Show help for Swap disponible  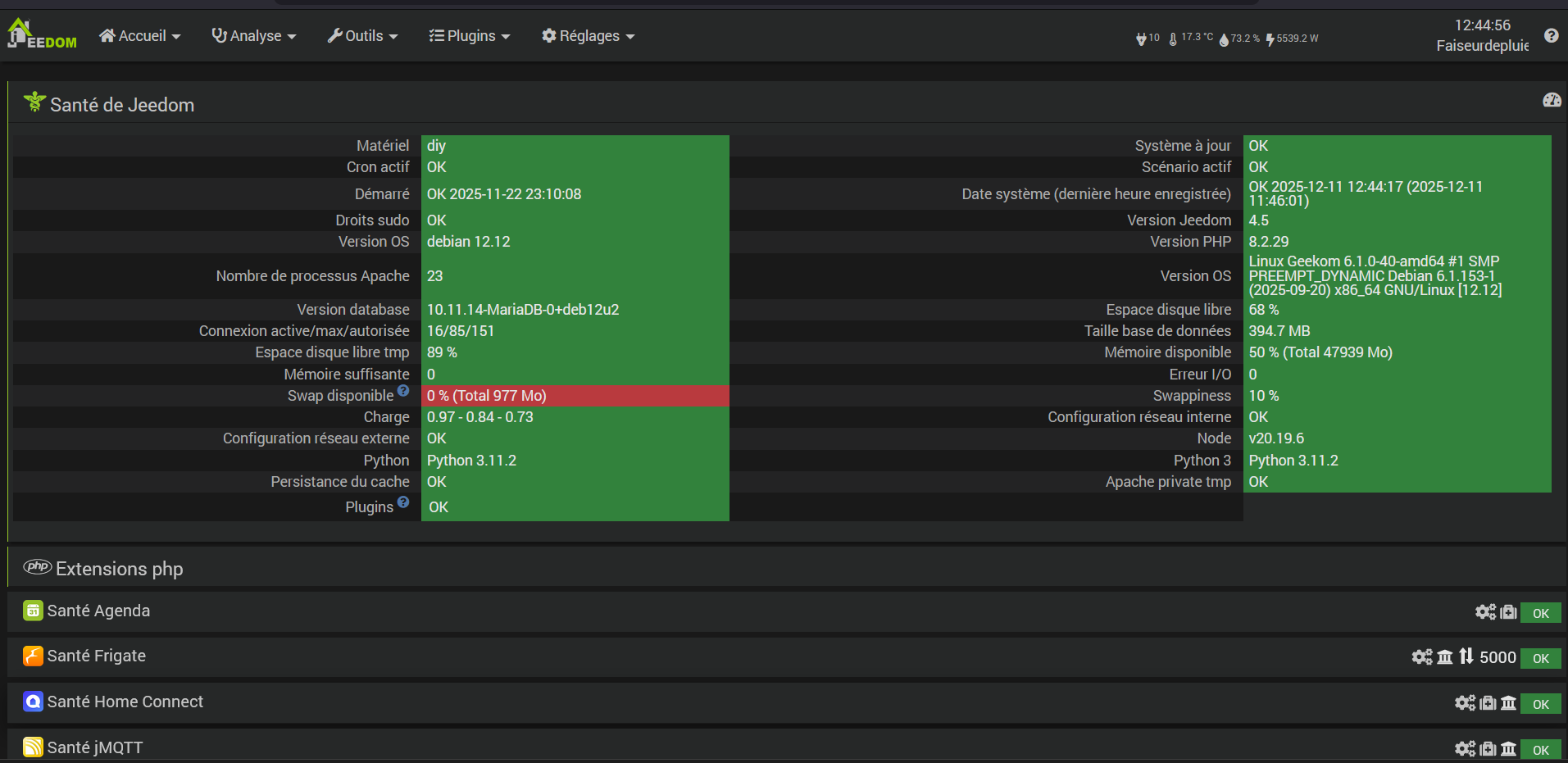tap(403, 391)
